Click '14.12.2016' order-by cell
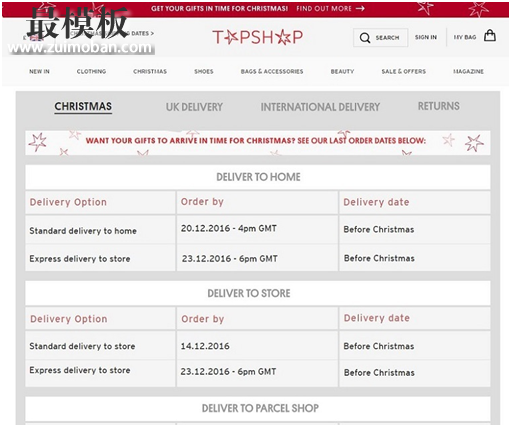511x427 pixels. pos(205,346)
